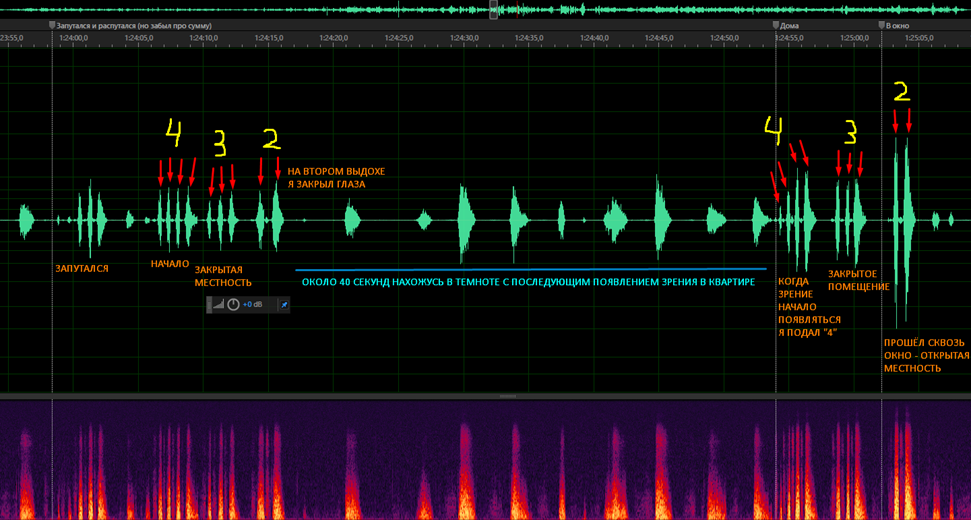Click ruler time 1:24:40,0
Viewport: 971px width, 520px height.
[594, 38]
